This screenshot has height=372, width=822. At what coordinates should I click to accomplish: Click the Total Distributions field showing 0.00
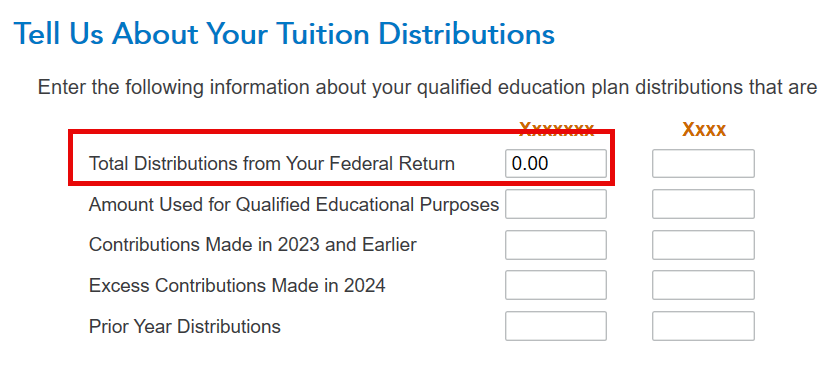pos(556,163)
